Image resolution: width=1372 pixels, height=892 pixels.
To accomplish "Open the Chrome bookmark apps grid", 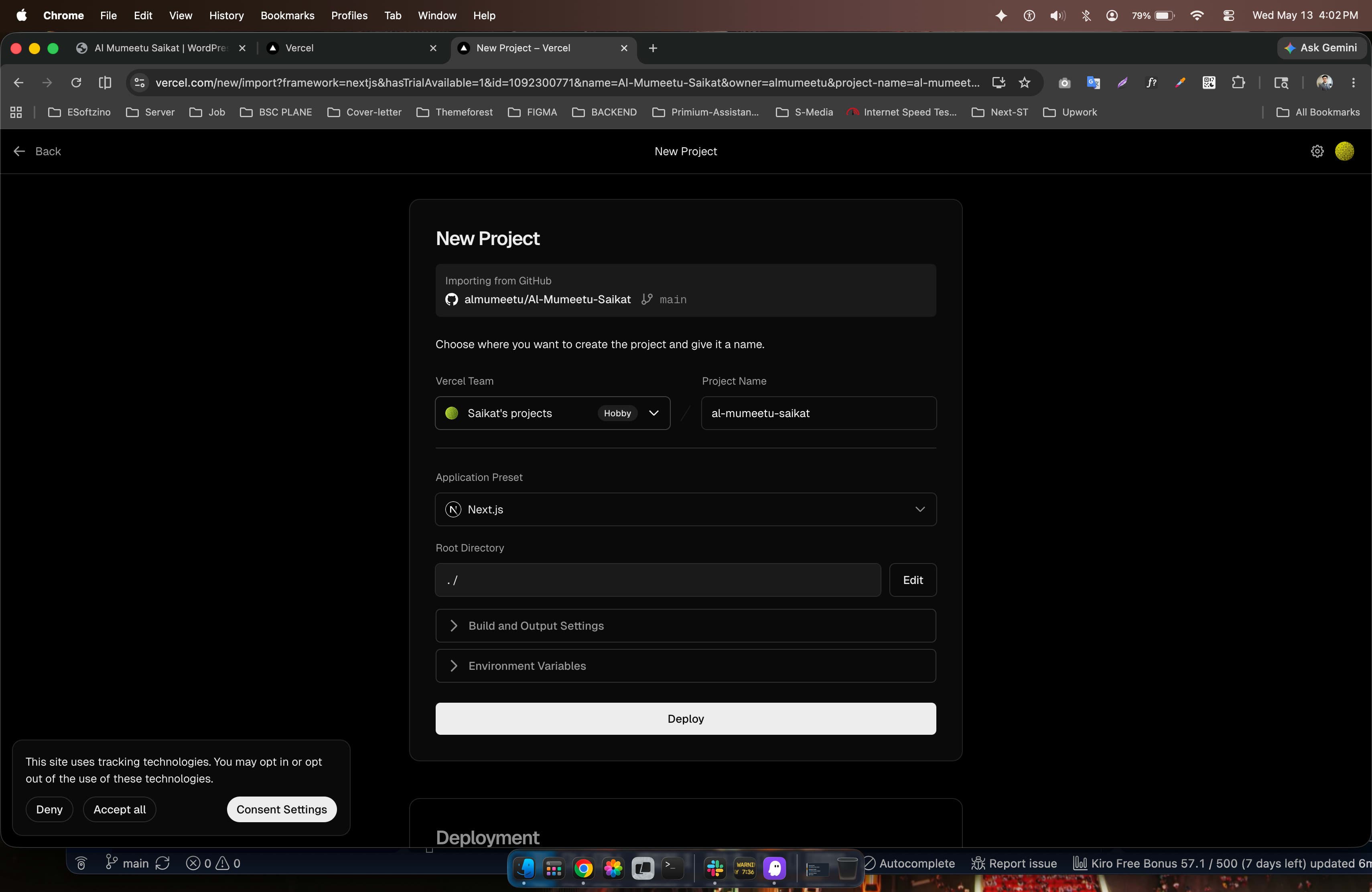I will [16, 112].
